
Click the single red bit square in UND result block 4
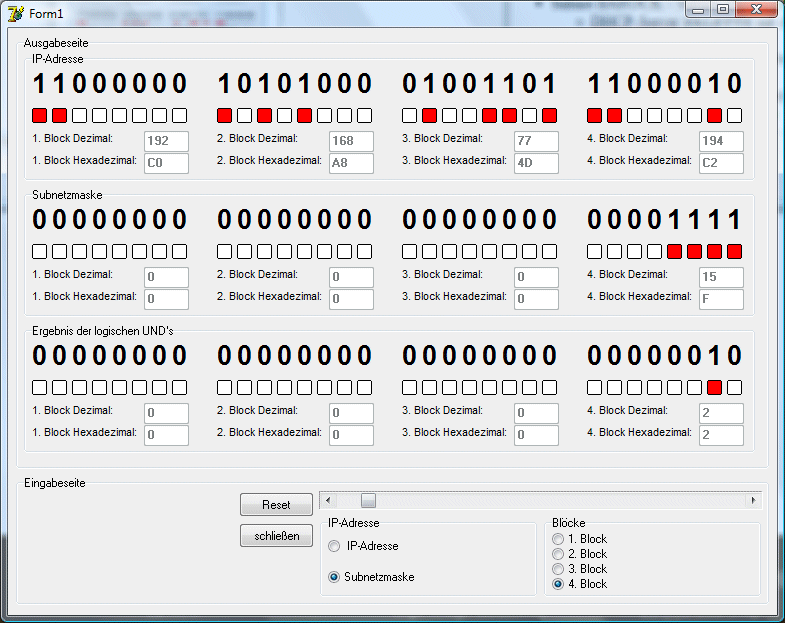tap(714, 388)
